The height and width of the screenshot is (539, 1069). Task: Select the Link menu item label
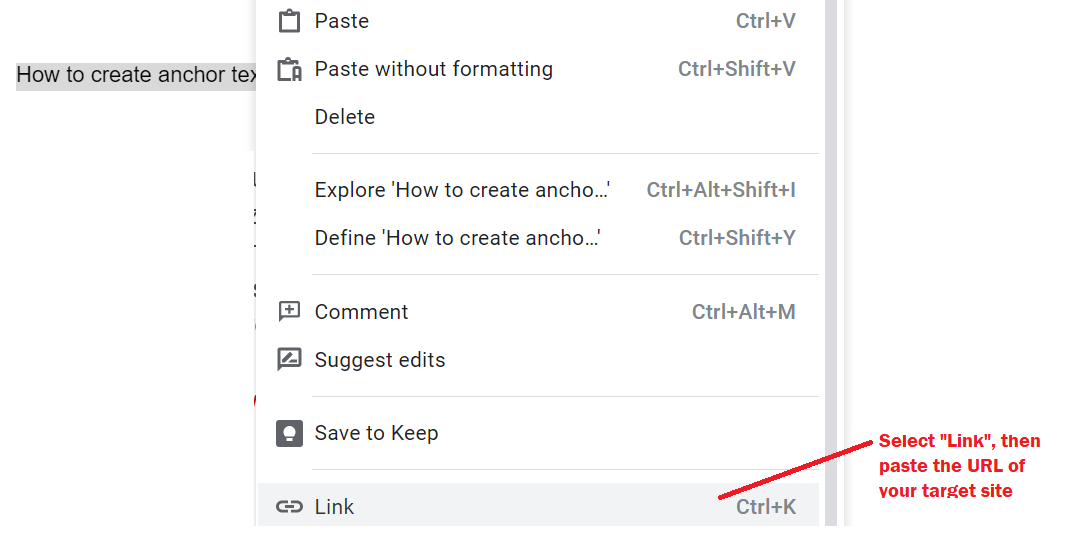(334, 506)
